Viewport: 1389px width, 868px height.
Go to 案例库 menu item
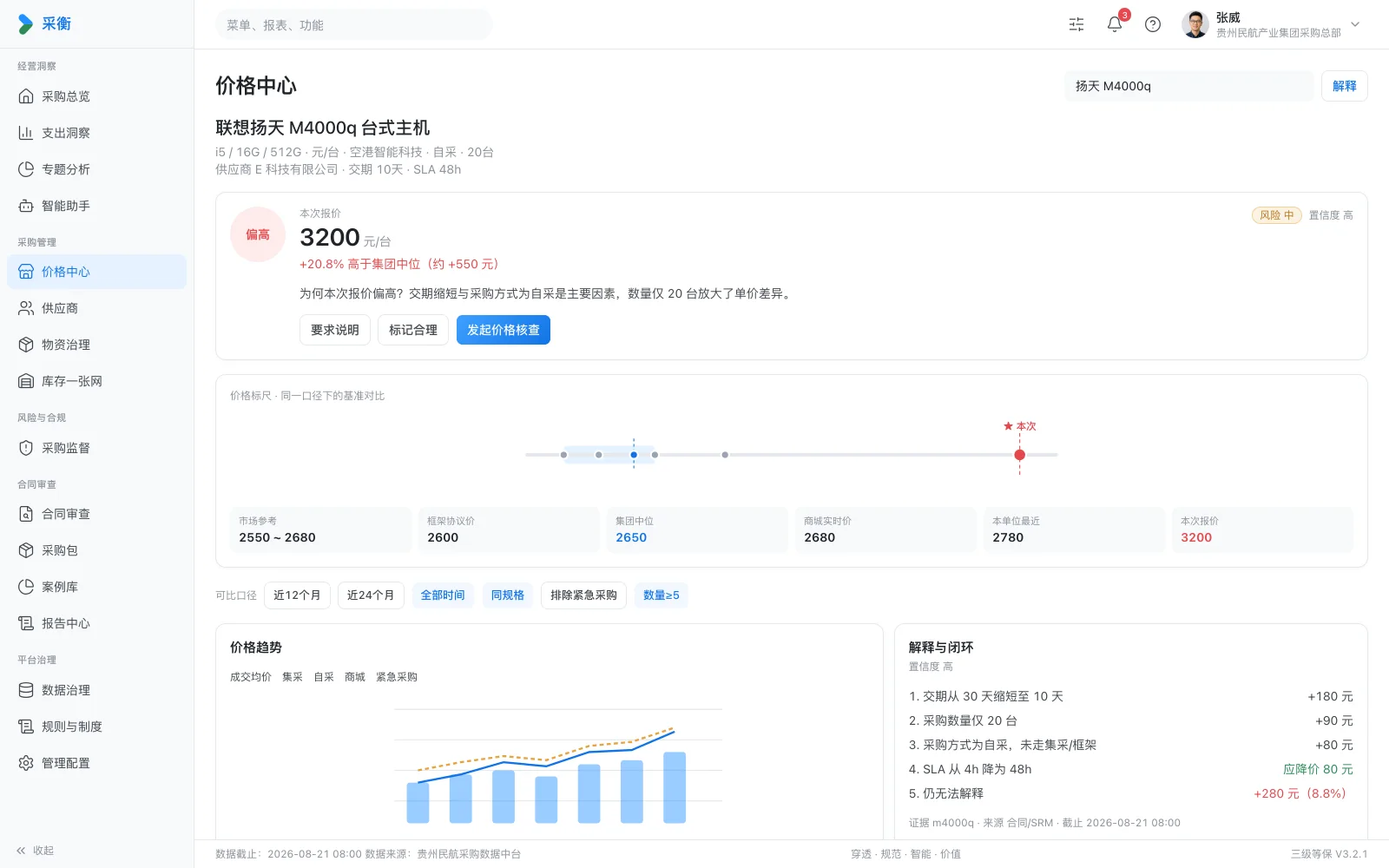96,587
